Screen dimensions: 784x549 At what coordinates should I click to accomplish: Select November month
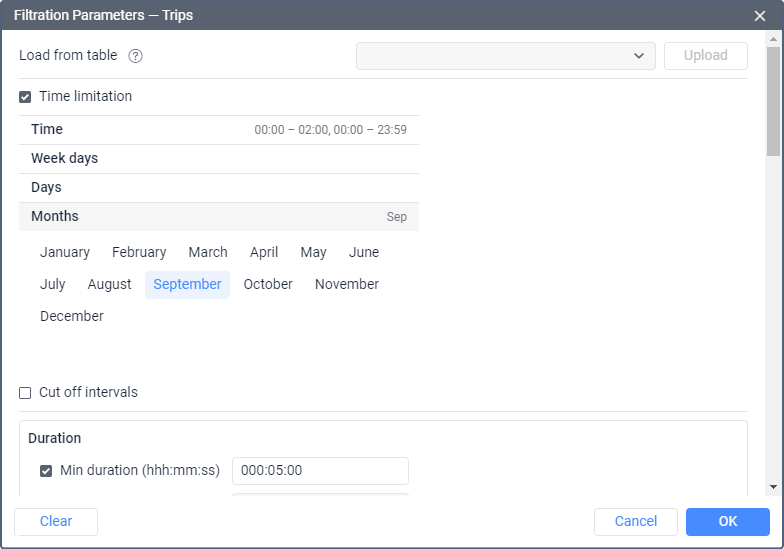click(347, 284)
